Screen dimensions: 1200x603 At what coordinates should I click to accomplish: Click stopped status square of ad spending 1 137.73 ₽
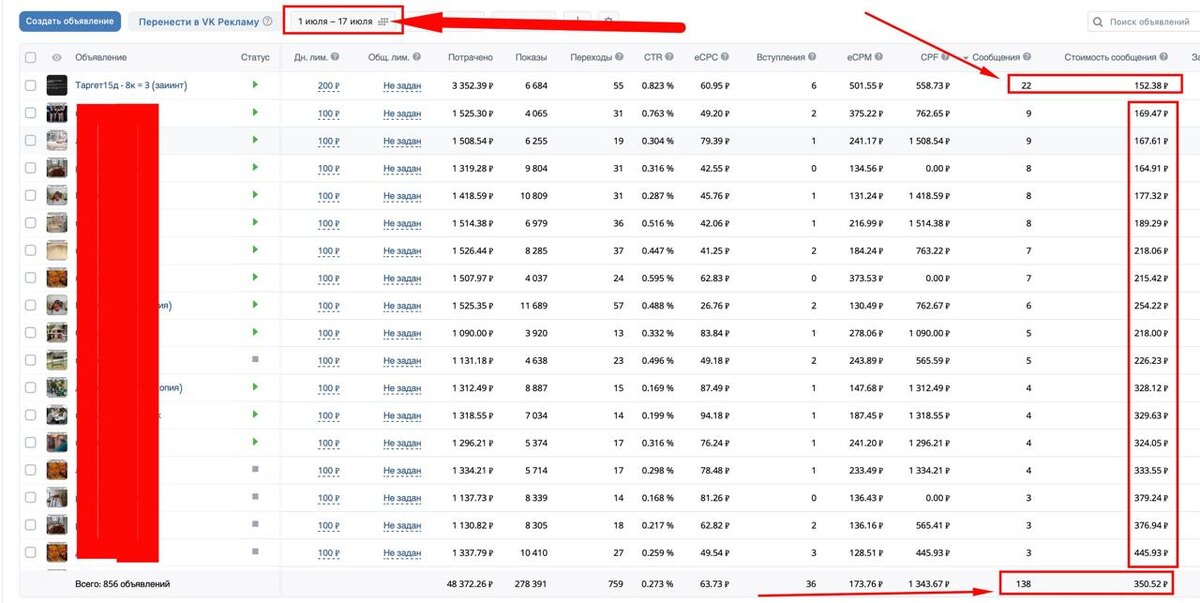255,496
